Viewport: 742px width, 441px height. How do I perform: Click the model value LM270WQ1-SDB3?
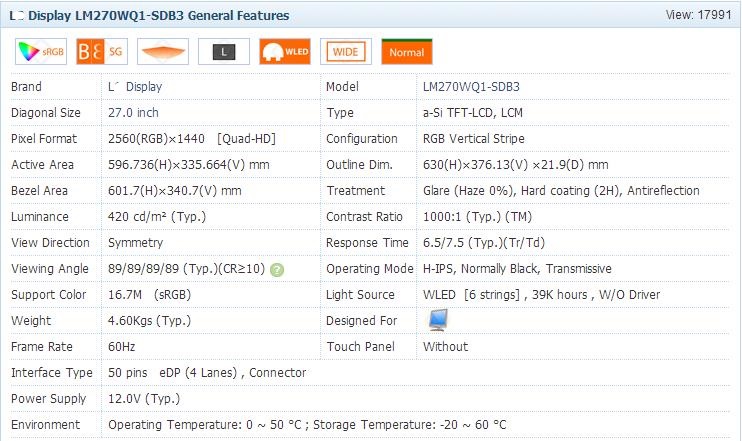[471, 87]
